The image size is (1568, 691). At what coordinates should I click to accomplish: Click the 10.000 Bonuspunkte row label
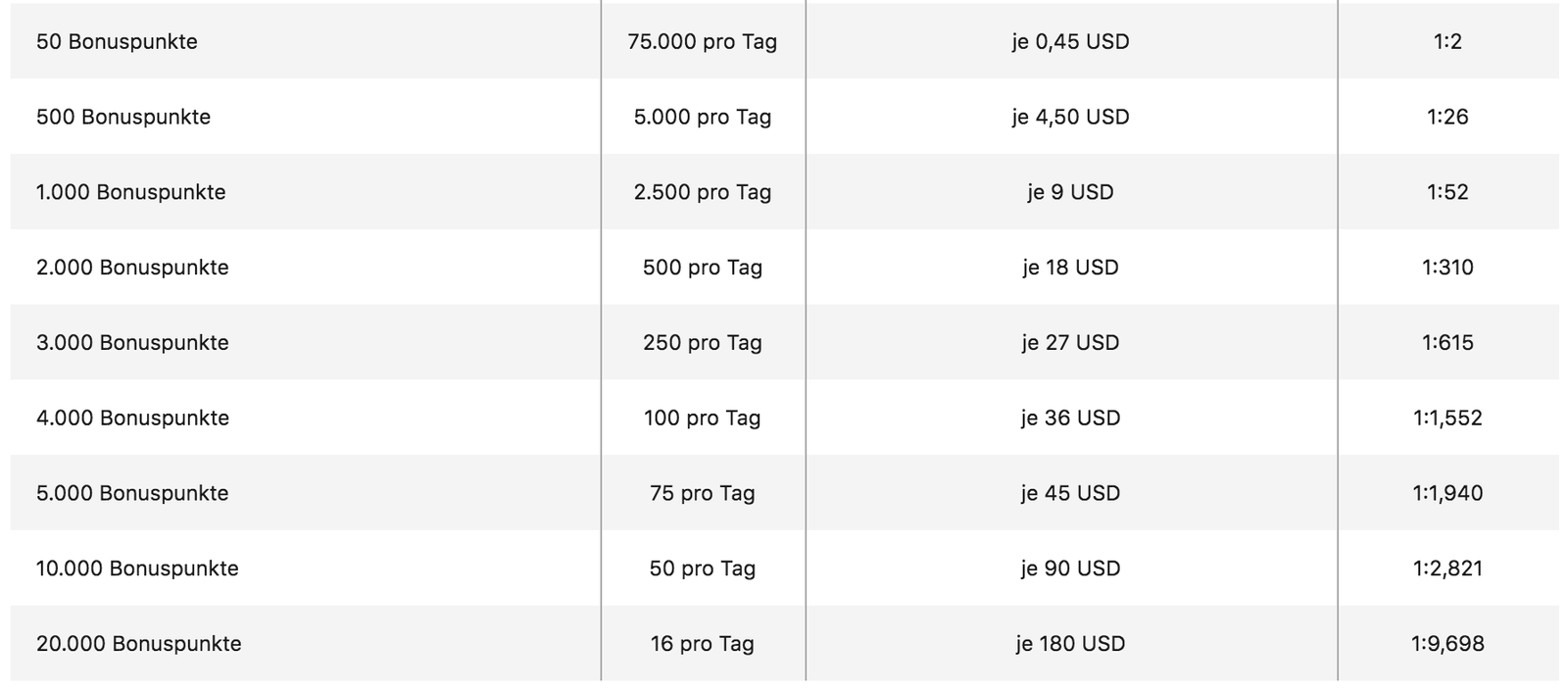coord(137,568)
